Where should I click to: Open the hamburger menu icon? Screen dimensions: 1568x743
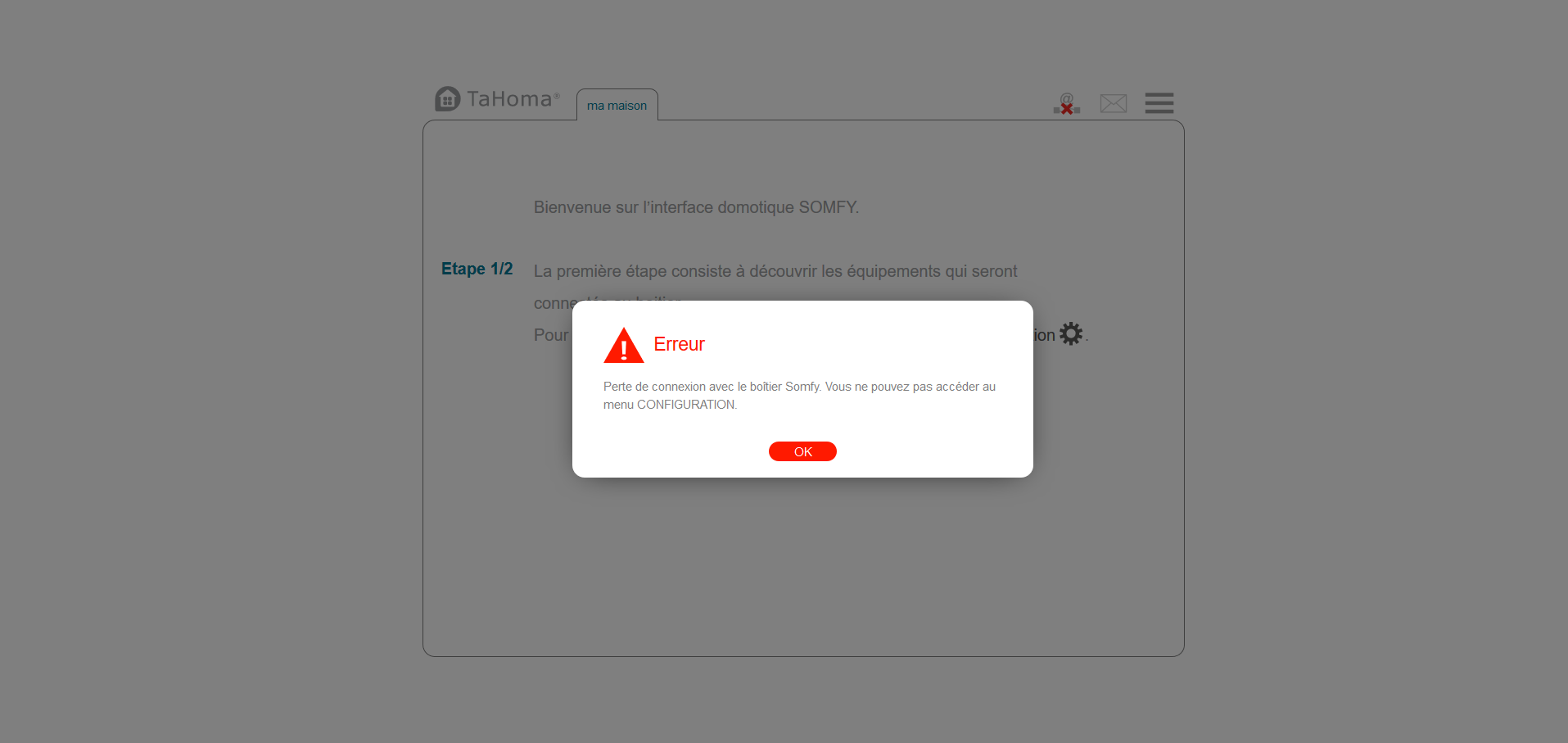(1159, 102)
